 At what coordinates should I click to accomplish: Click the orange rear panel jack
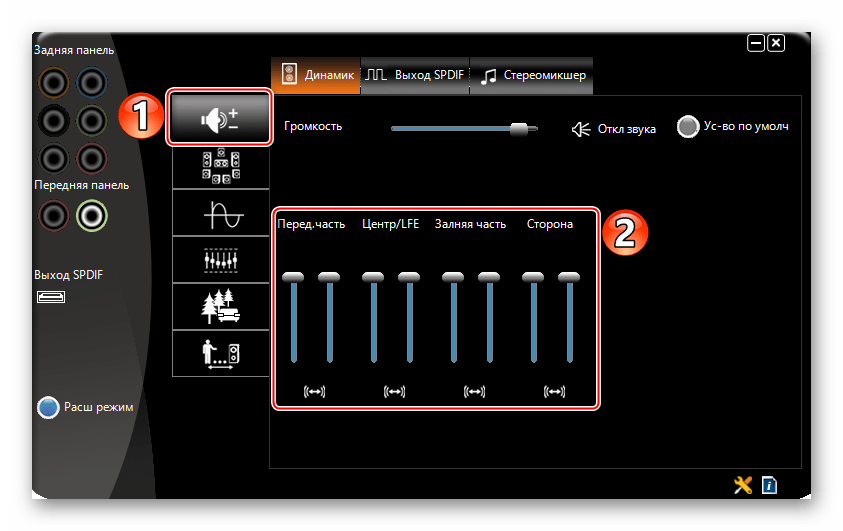coord(52,81)
